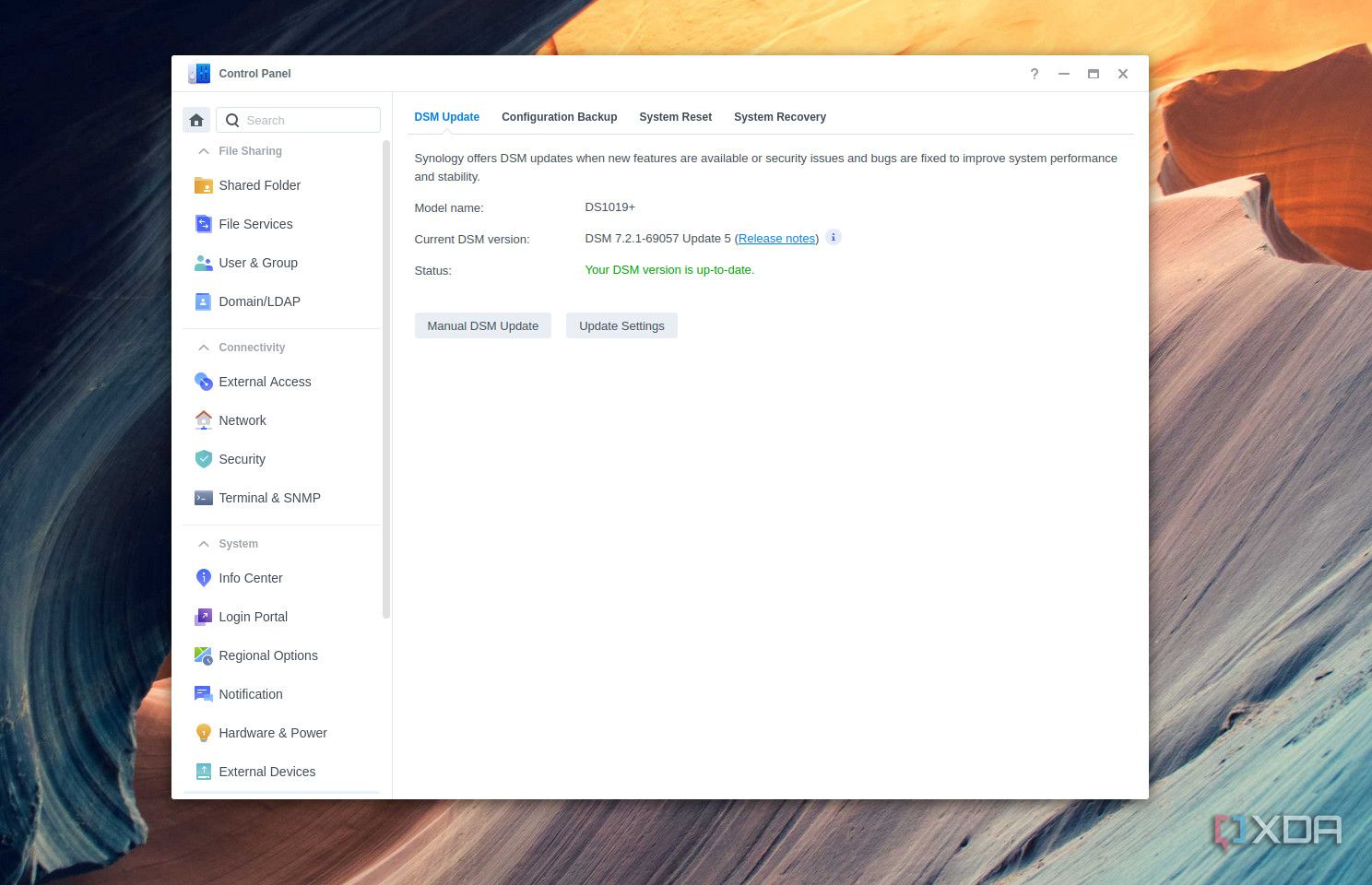Click the User & Group icon
Screen dimensions: 1372x885
point(204,263)
